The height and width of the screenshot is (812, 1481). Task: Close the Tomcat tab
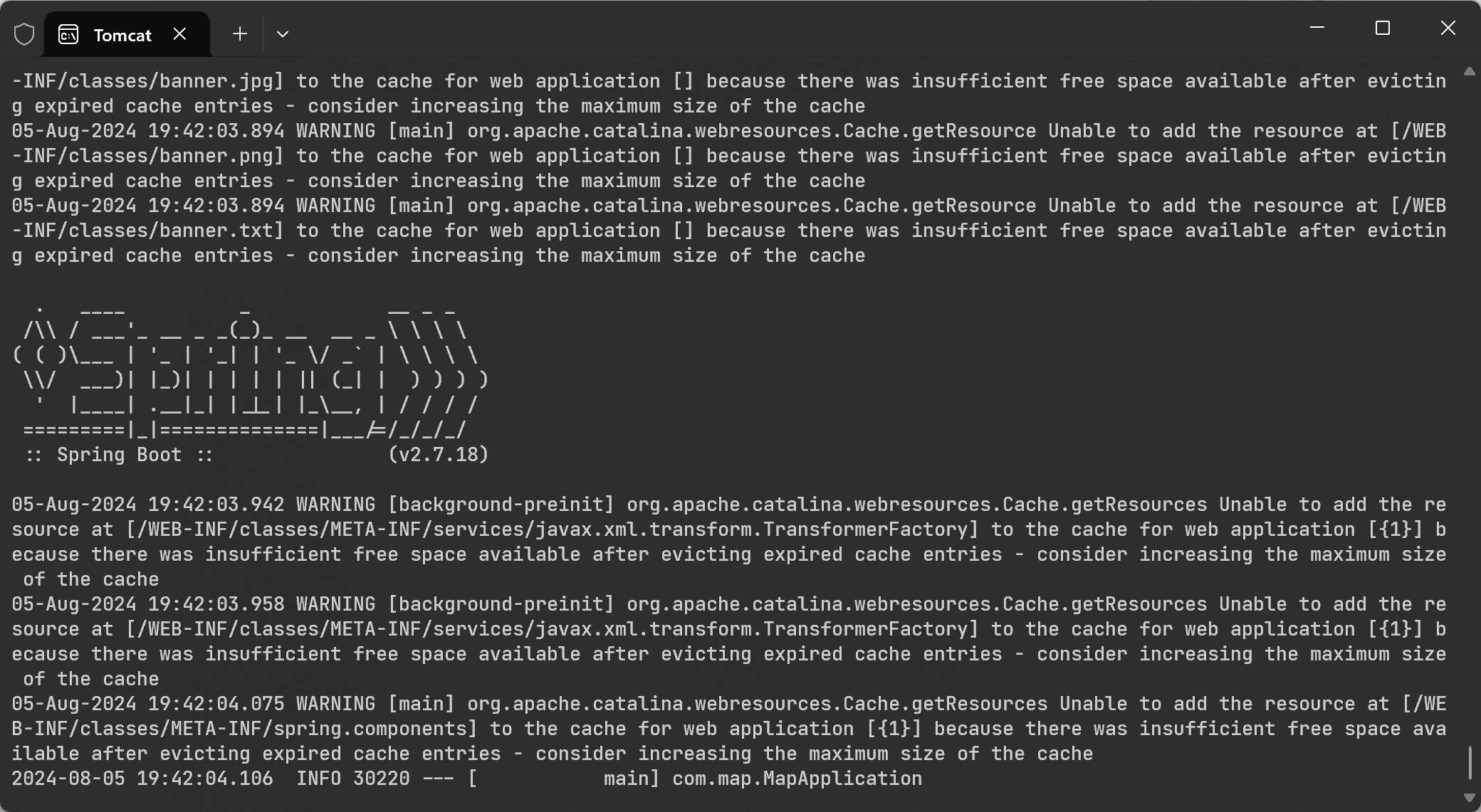(179, 34)
